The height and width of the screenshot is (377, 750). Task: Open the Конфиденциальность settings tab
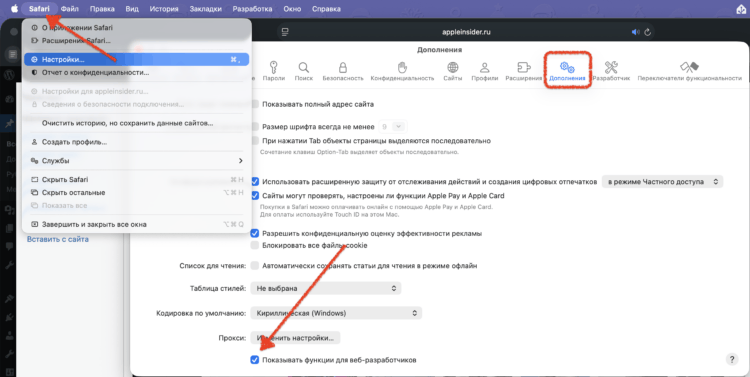click(x=402, y=71)
